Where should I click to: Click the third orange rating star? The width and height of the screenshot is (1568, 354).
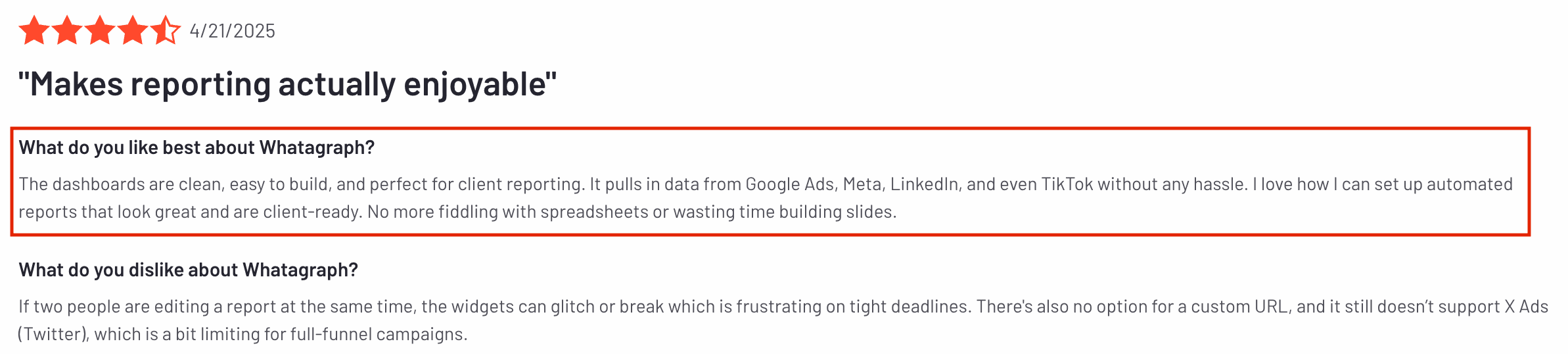(100, 31)
